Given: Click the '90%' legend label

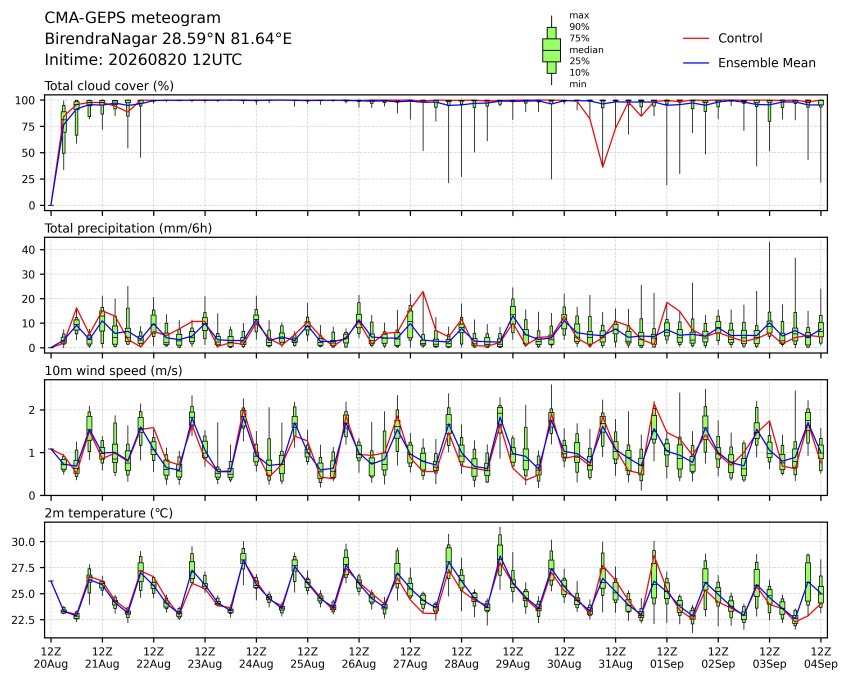Looking at the screenshot, I should point(579,27).
